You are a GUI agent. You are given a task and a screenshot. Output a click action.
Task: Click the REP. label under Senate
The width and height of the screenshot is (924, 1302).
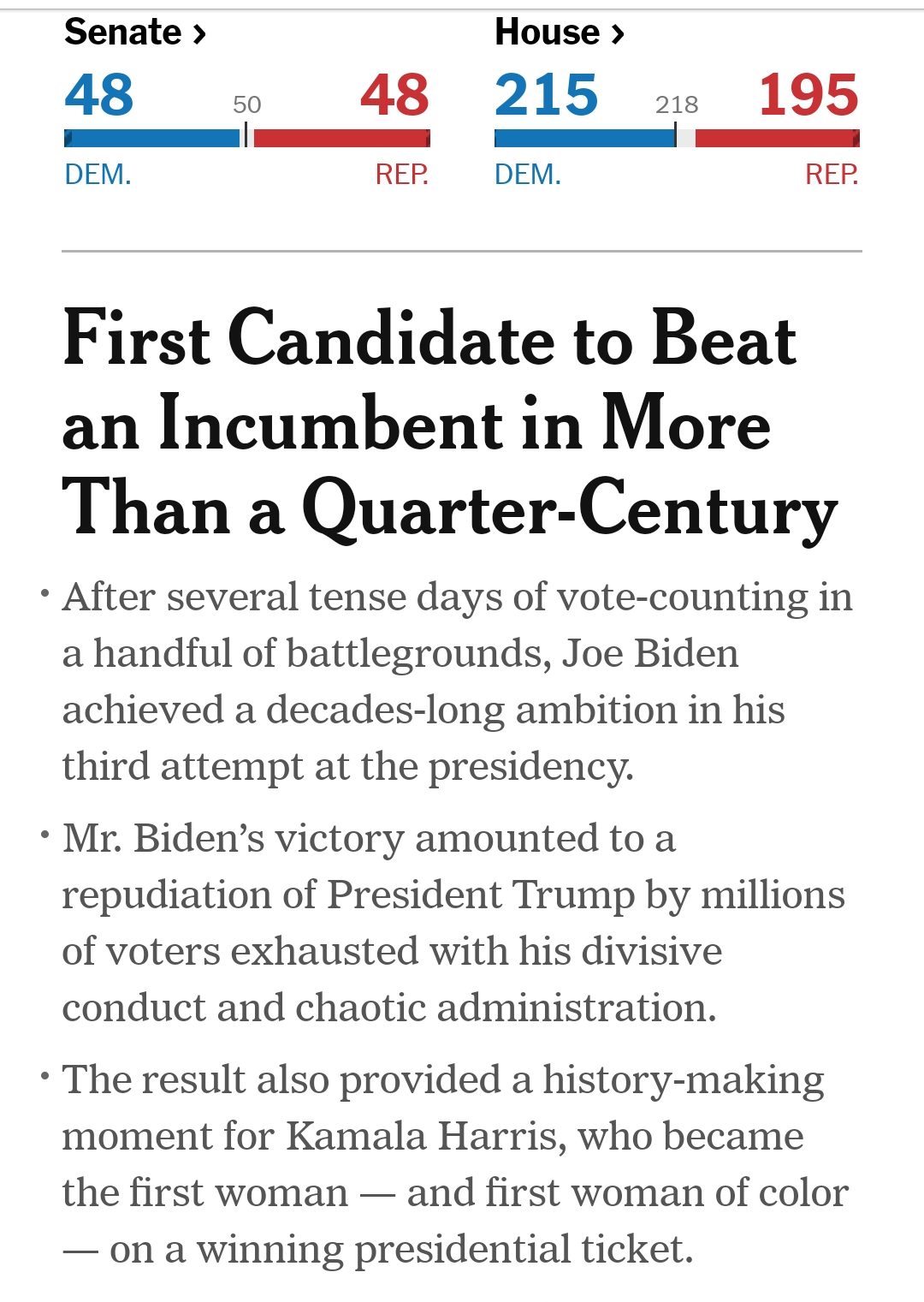click(x=401, y=175)
